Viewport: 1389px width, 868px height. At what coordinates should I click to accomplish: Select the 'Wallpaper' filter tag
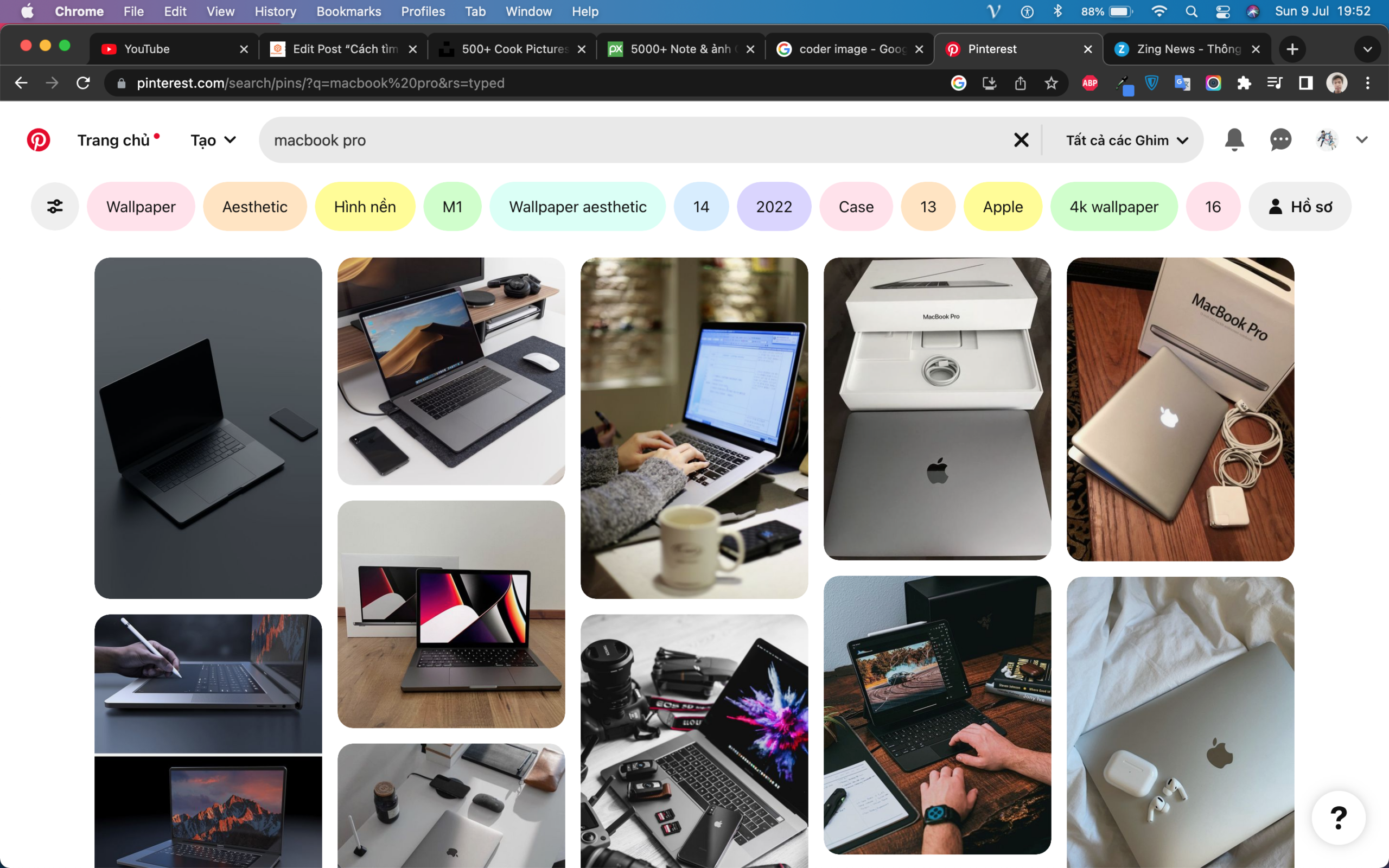click(x=141, y=206)
